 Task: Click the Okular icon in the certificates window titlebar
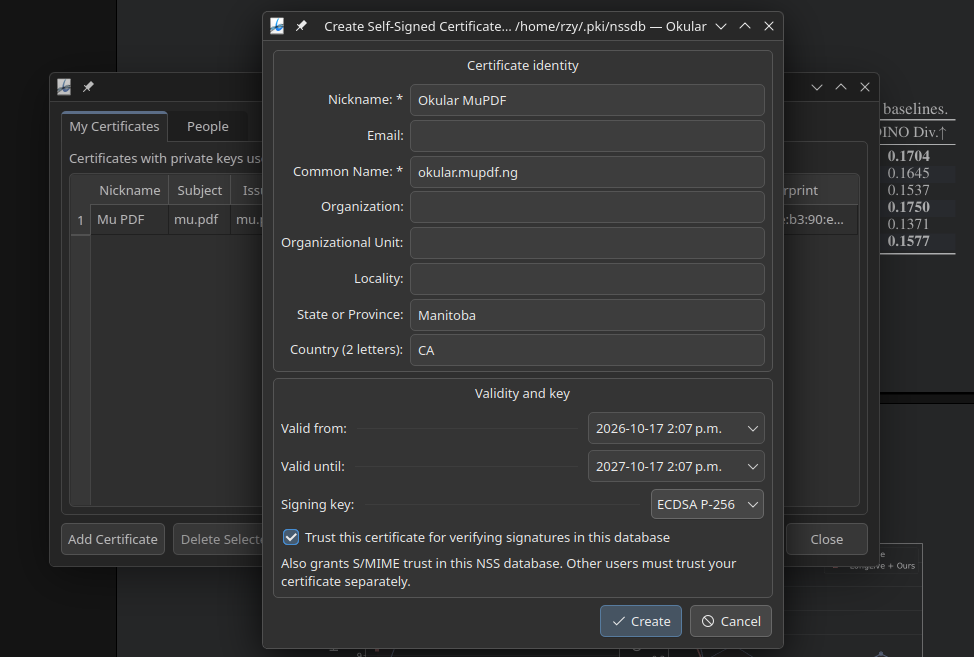[x=64, y=87]
